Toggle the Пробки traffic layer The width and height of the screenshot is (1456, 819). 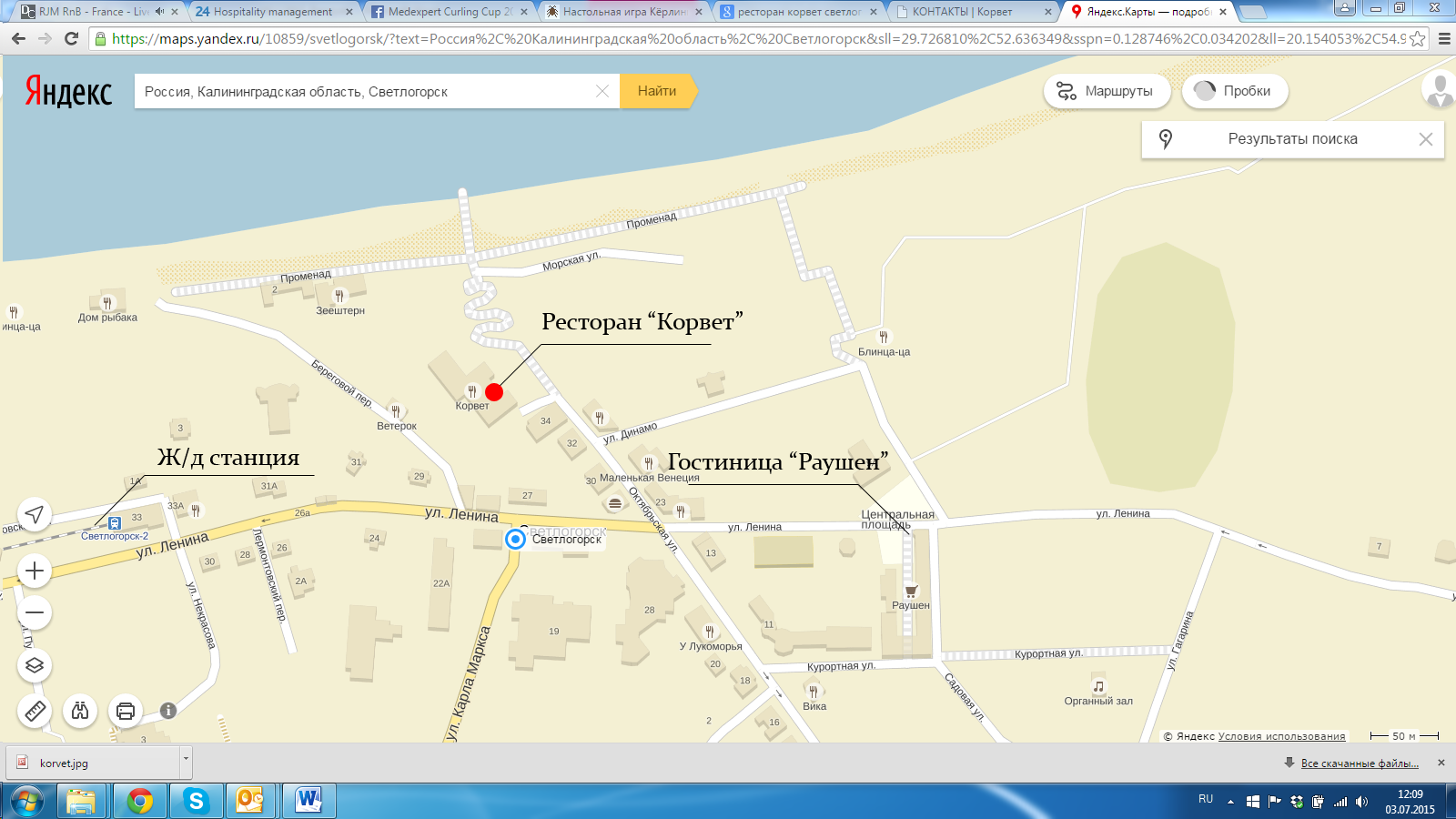(1235, 91)
